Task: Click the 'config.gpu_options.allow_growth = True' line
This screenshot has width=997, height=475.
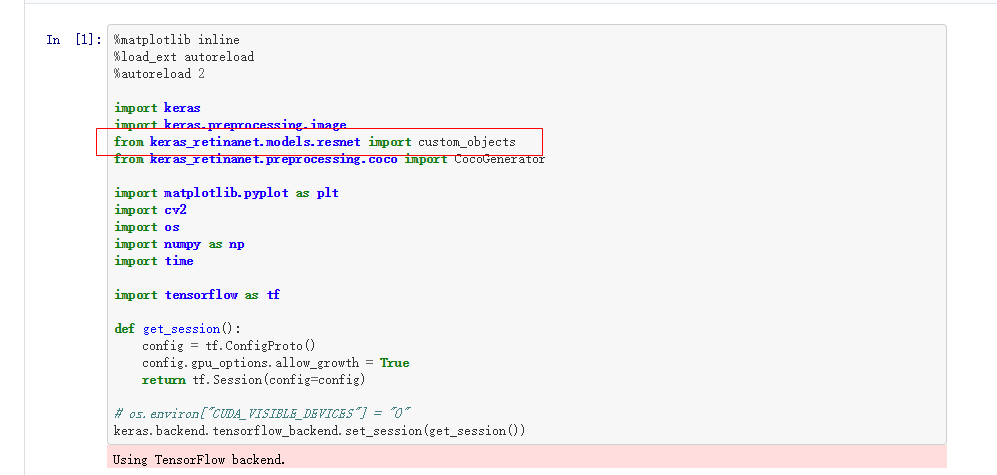Action: tap(275, 363)
